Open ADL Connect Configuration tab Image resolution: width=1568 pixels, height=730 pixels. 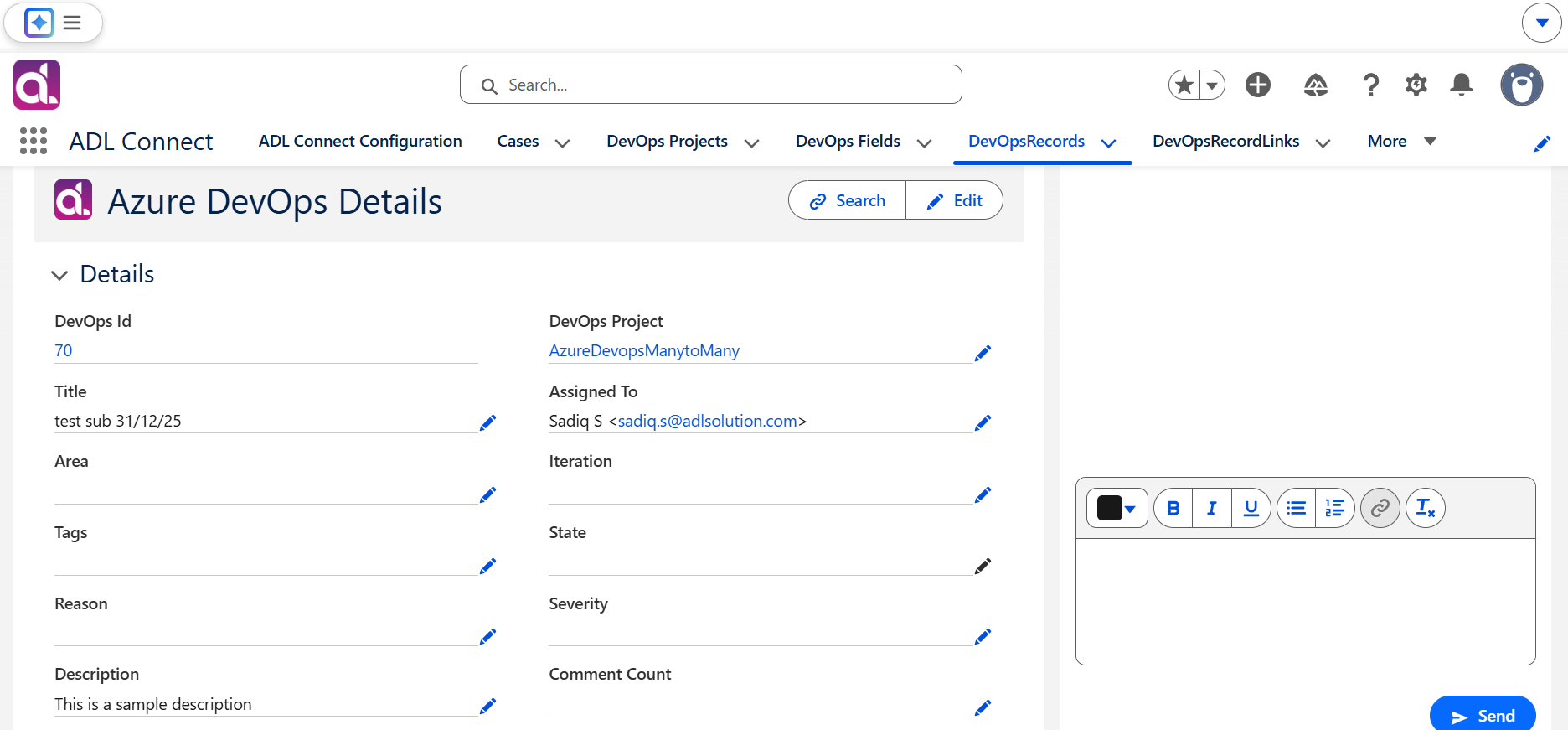point(360,141)
